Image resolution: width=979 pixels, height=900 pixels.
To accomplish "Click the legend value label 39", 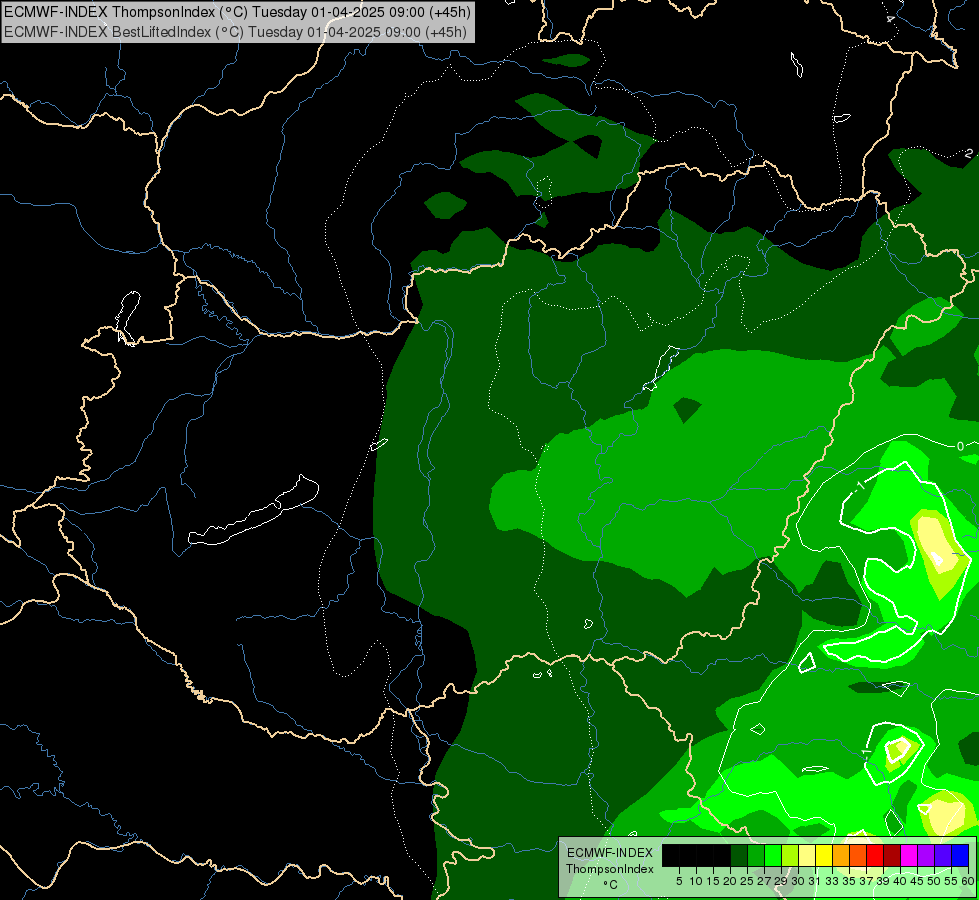I will (x=883, y=881).
